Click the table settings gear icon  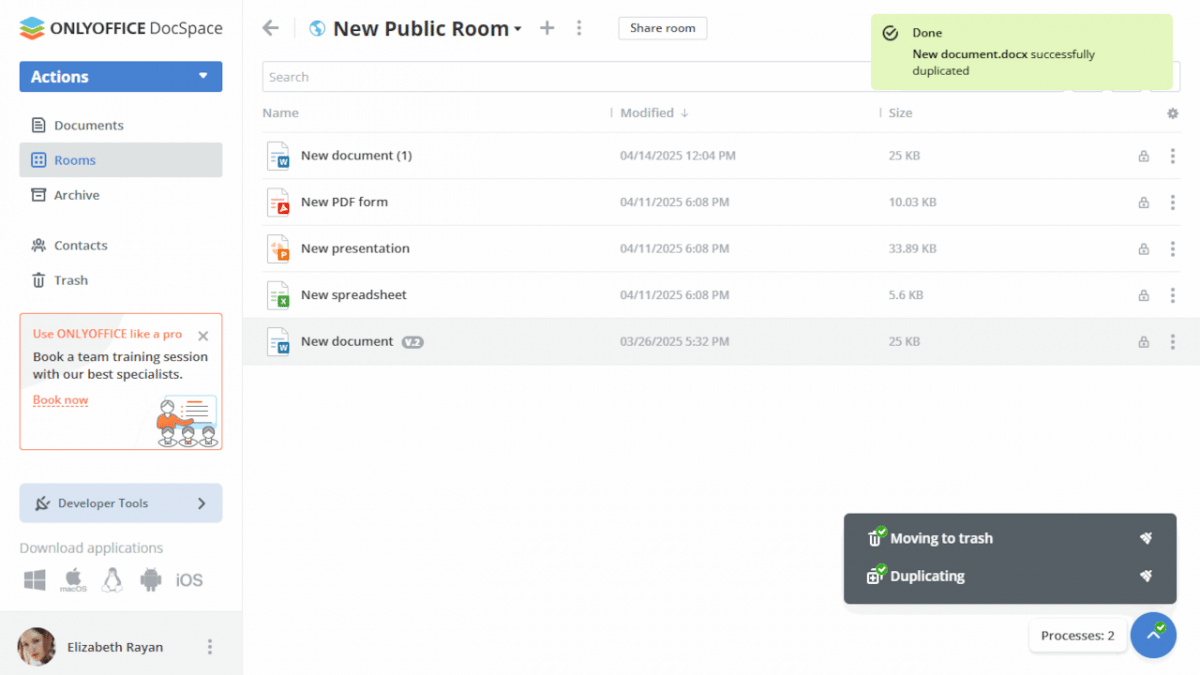click(x=1172, y=113)
